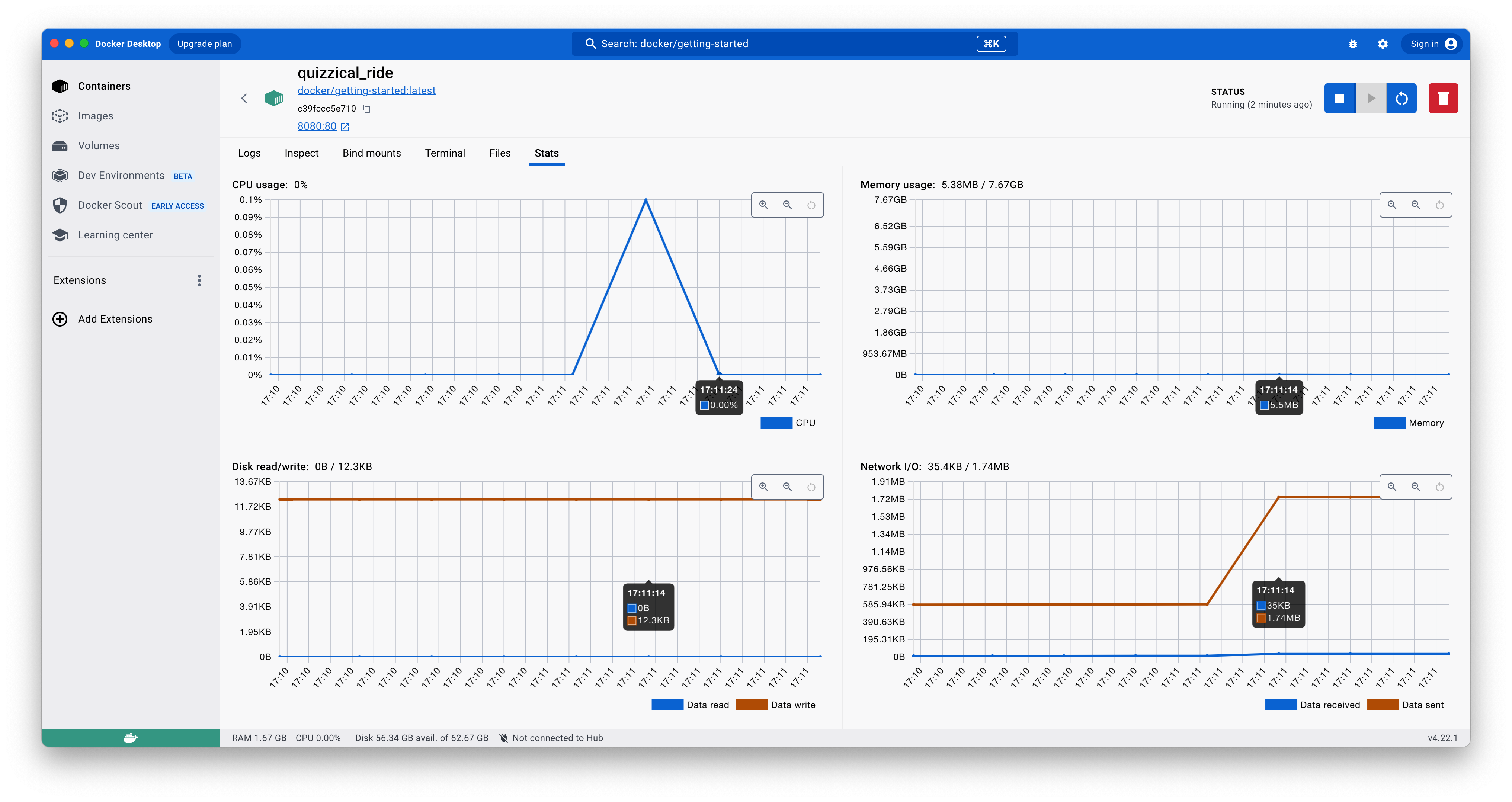Open Images in the sidebar
Viewport: 1512px width, 802px height.
click(130, 116)
